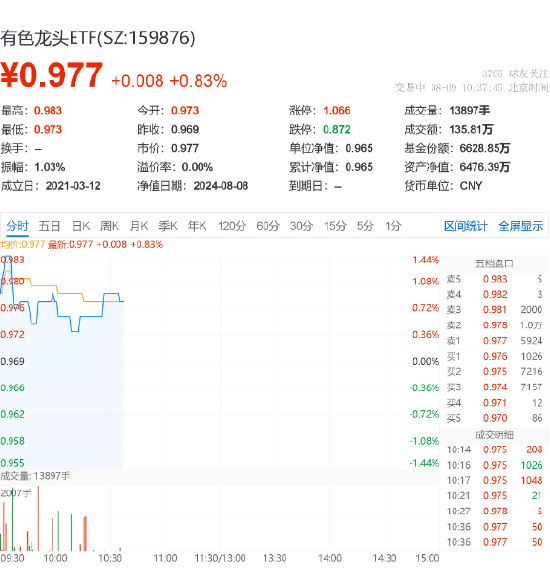Click the 买4 order row at 0.971
The height and width of the screenshot is (585, 550).
pos(494,403)
